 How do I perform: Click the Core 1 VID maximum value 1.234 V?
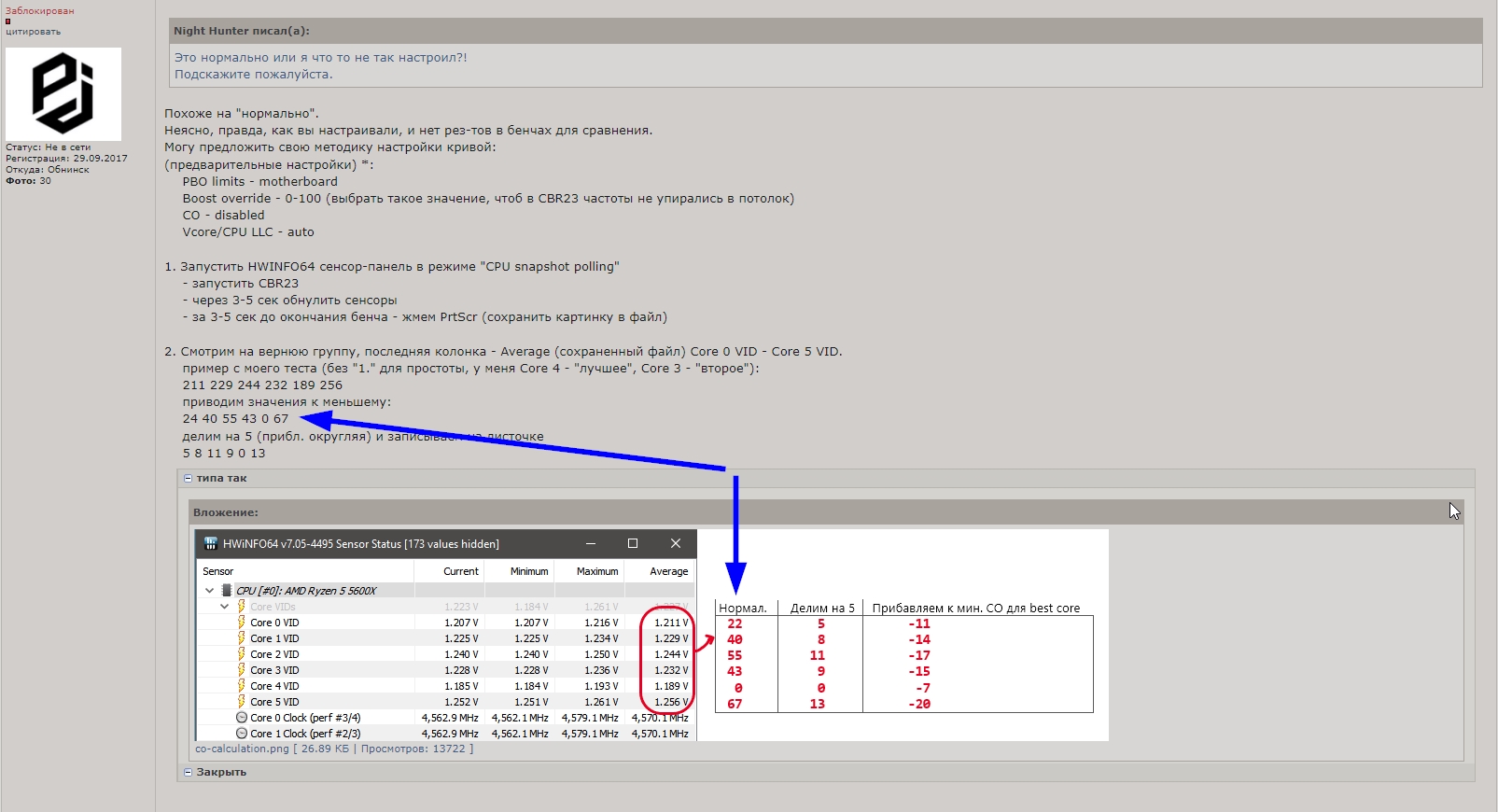[x=601, y=638]
